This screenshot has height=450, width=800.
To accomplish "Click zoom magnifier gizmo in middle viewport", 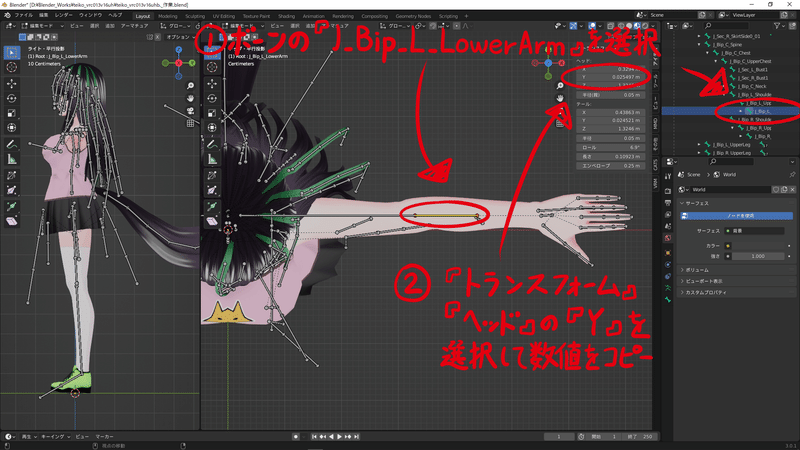I will coord(560,86).
